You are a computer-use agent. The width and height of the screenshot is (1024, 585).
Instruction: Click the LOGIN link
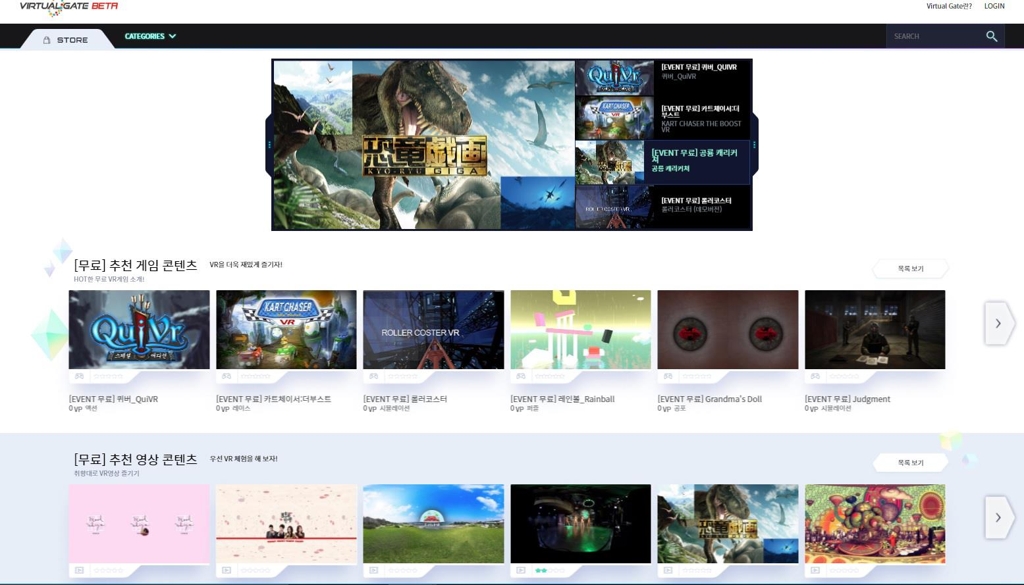[x=994, y=6]
